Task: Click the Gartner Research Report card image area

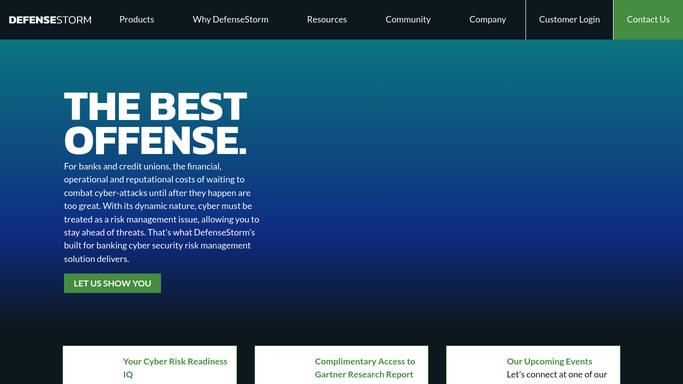Action: [x=284, y=366]
